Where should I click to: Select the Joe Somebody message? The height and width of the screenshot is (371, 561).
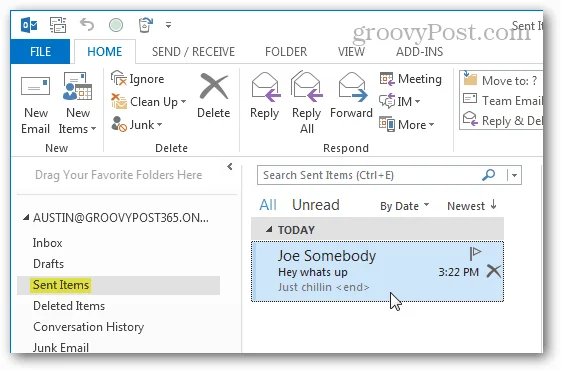click(x=377, y=272)
